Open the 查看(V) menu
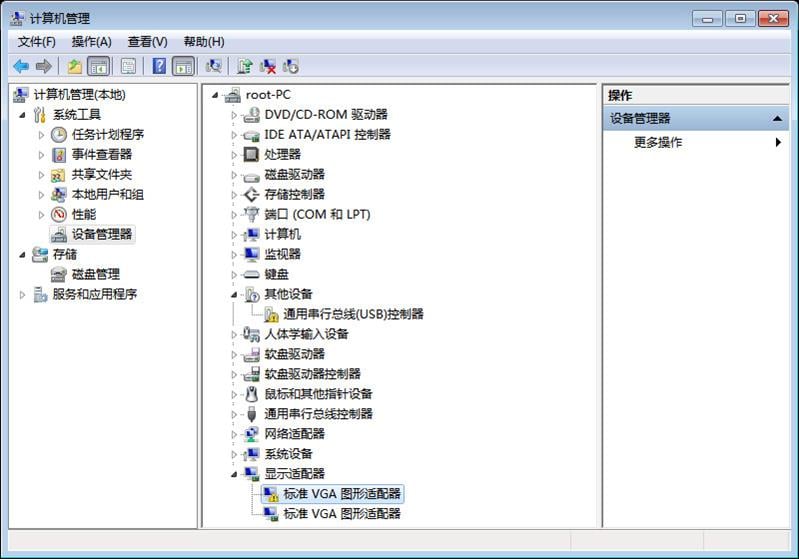This screenshot has height=559, width=799. (x=147, y=42)
